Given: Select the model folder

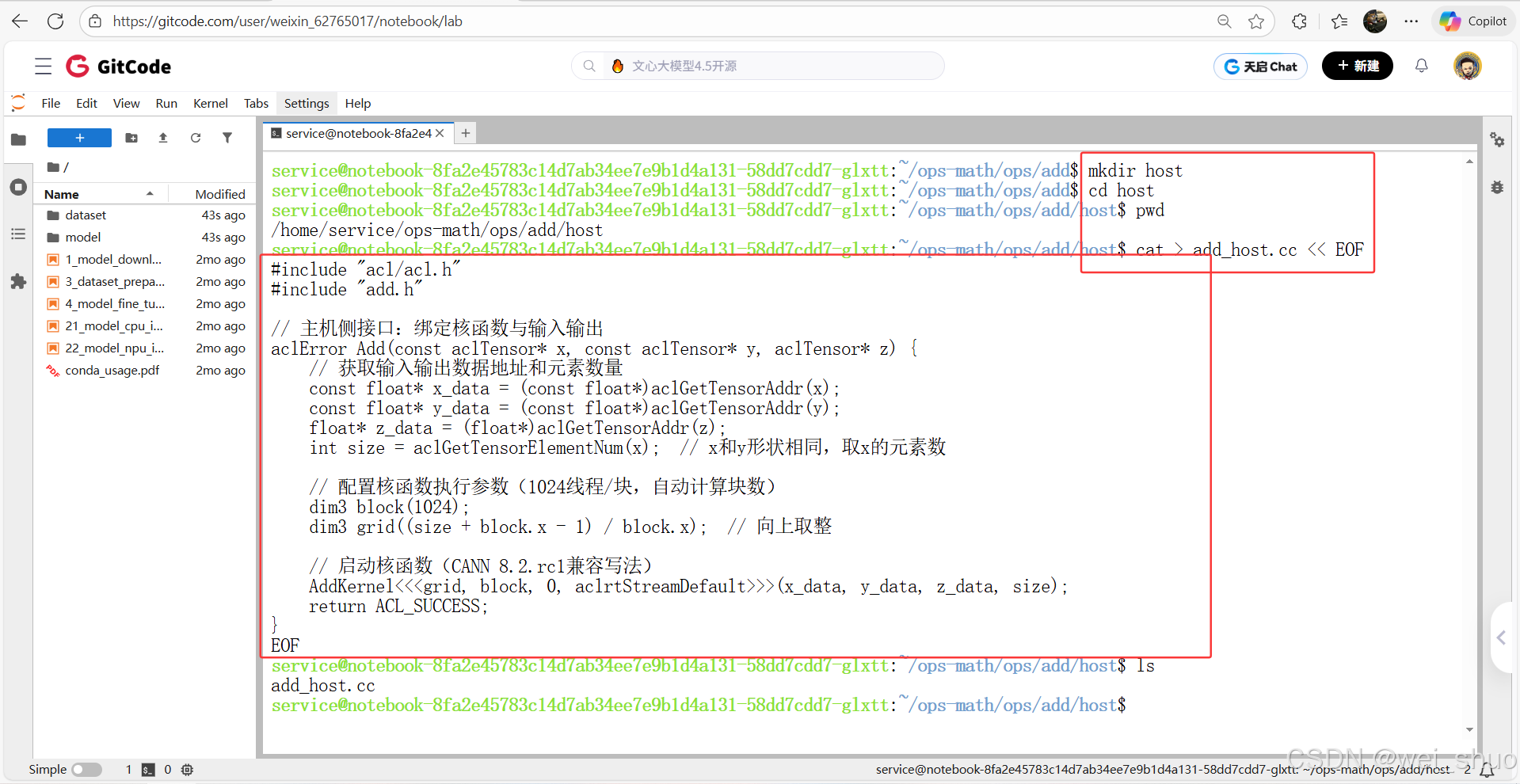Looking at the screenshot, I should pyautogui.click(x=146, y=238).
